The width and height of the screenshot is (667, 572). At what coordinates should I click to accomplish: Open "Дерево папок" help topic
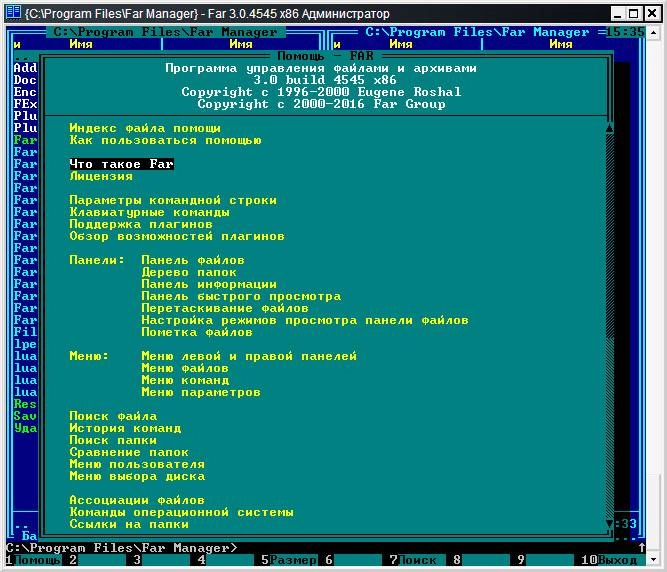[189, 272]
